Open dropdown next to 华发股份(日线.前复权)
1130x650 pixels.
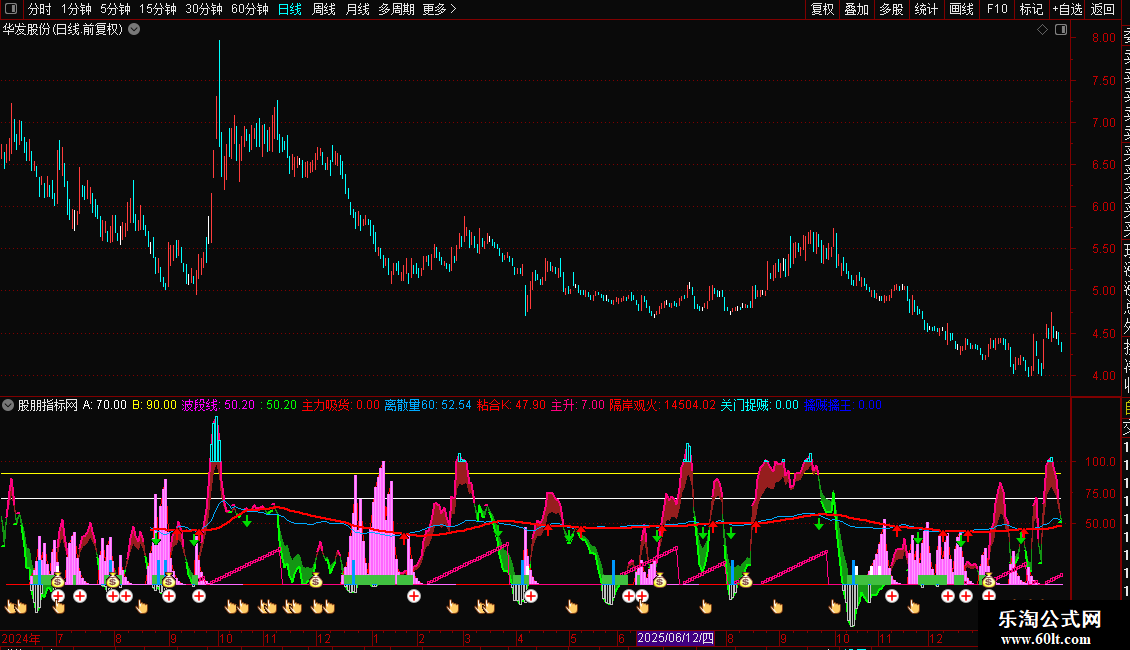pos(134,30)
